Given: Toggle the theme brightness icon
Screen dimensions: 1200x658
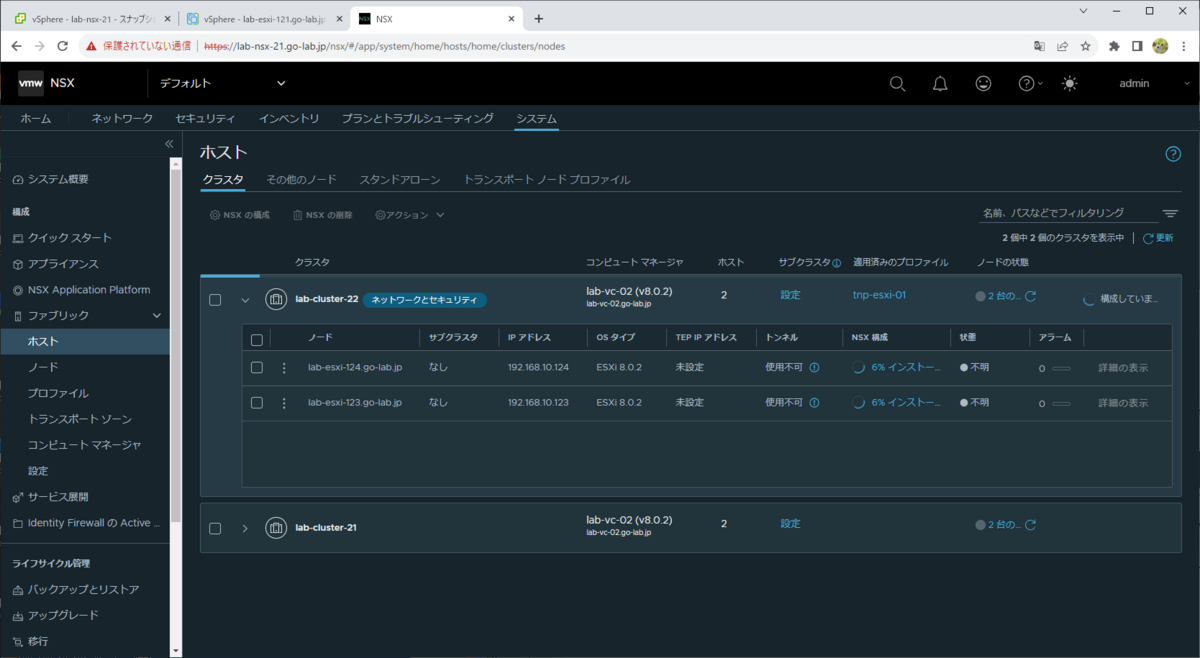Looking at the screenshot, I should click(1069, 83).
